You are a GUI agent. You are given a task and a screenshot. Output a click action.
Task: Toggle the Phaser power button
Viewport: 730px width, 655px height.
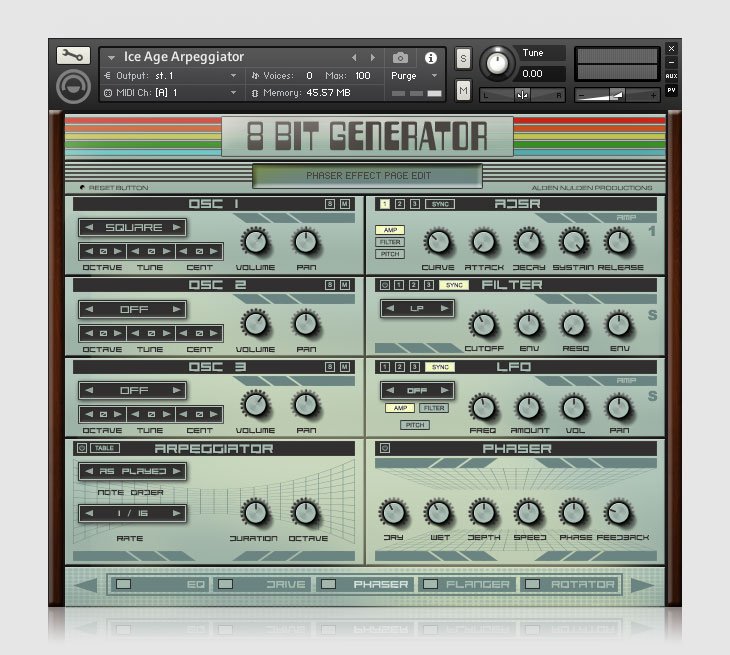(385, 448)
